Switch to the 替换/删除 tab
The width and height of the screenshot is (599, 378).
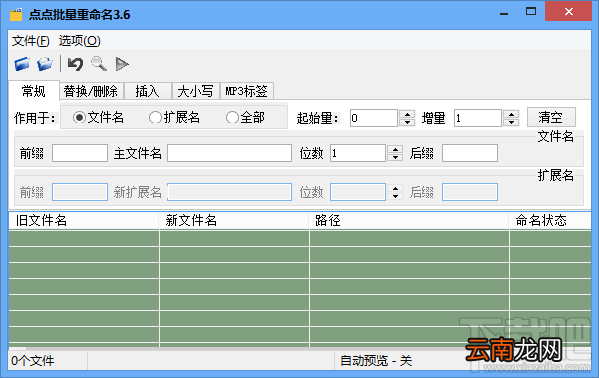[x=91, y=91]
